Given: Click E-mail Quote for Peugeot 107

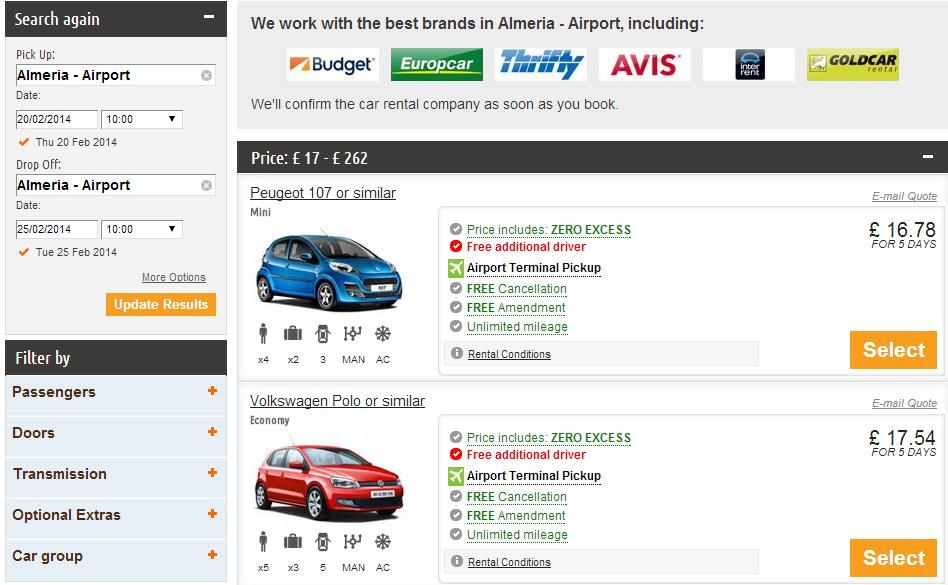Looking at the screenshot, I should coord(904,196).
